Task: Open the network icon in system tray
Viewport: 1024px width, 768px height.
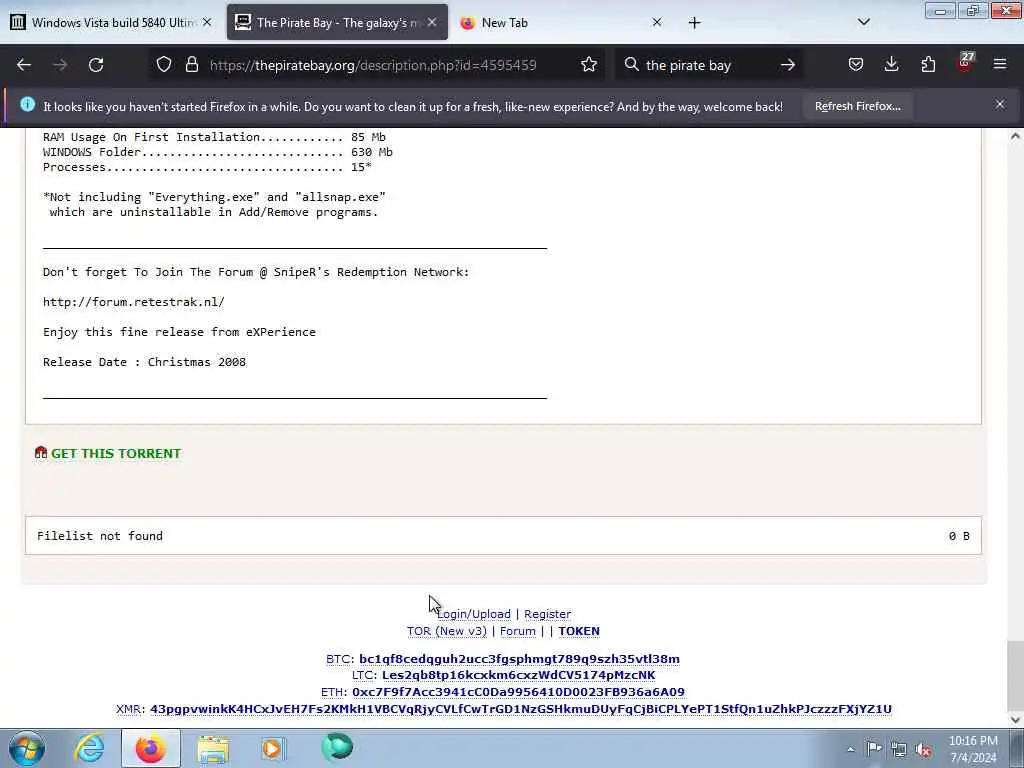Action: (899, 750)
